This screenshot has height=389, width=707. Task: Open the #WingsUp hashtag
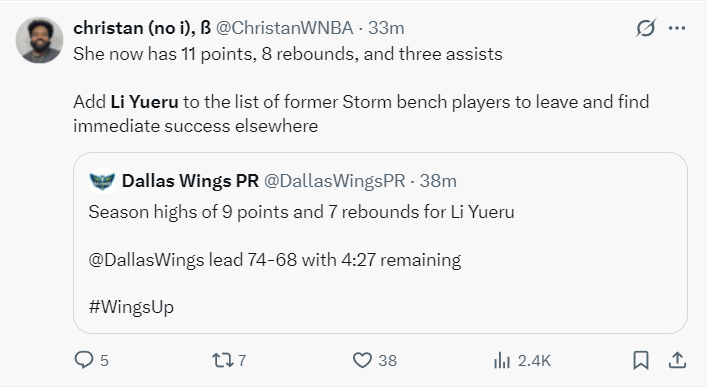[x=131, y=307]
